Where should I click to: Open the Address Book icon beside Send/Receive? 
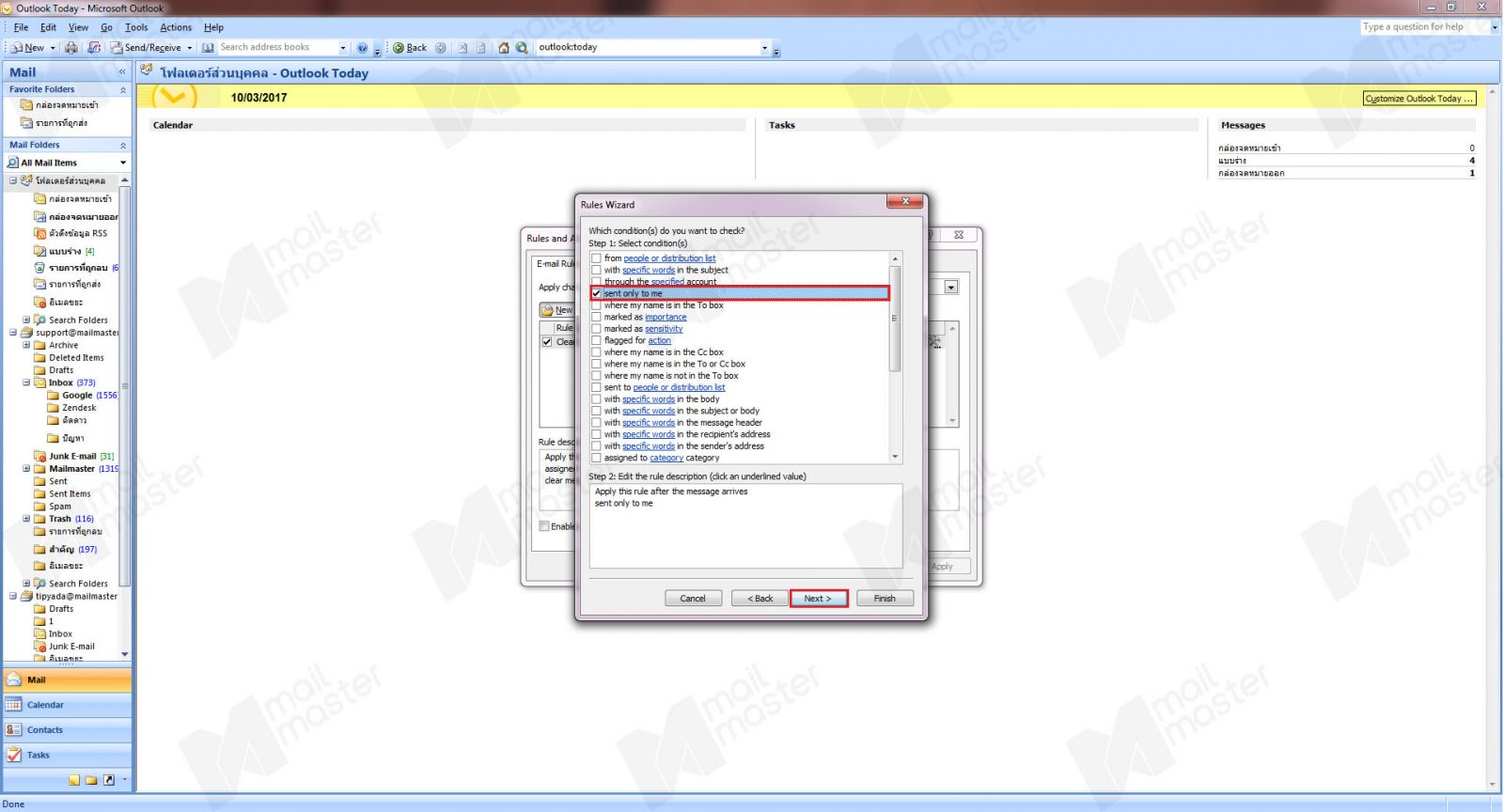point(208,48)
